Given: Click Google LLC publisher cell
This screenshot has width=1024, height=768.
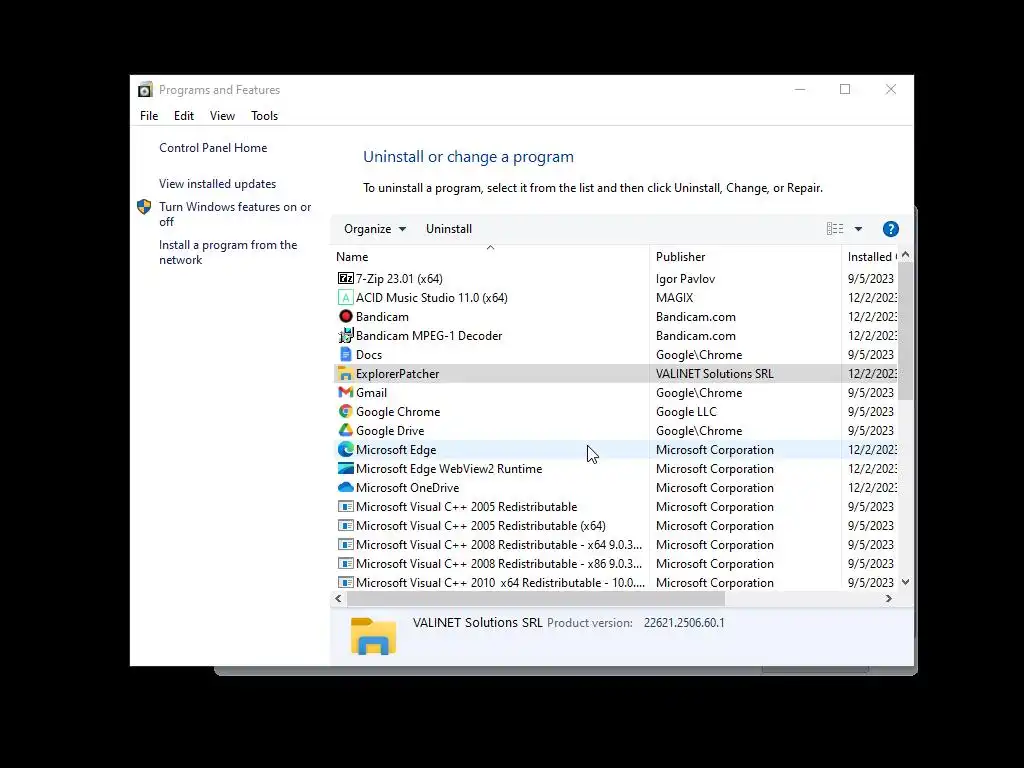Looking at the screenshot, I should (686, 411).
